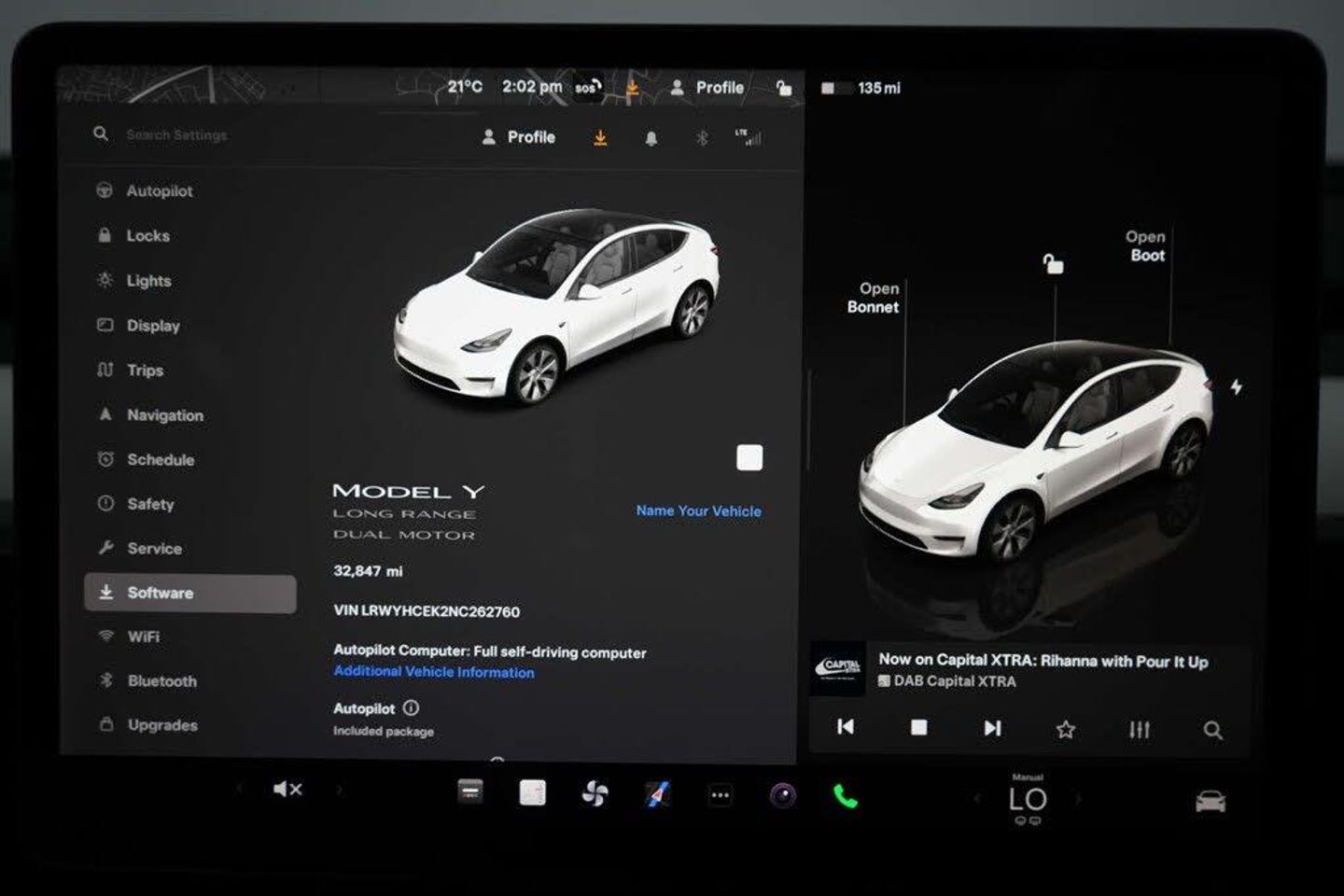The width and height of the screenshot is (1344, 896).
Task: Tap orange software download icon in settings header
Action: 600,138
